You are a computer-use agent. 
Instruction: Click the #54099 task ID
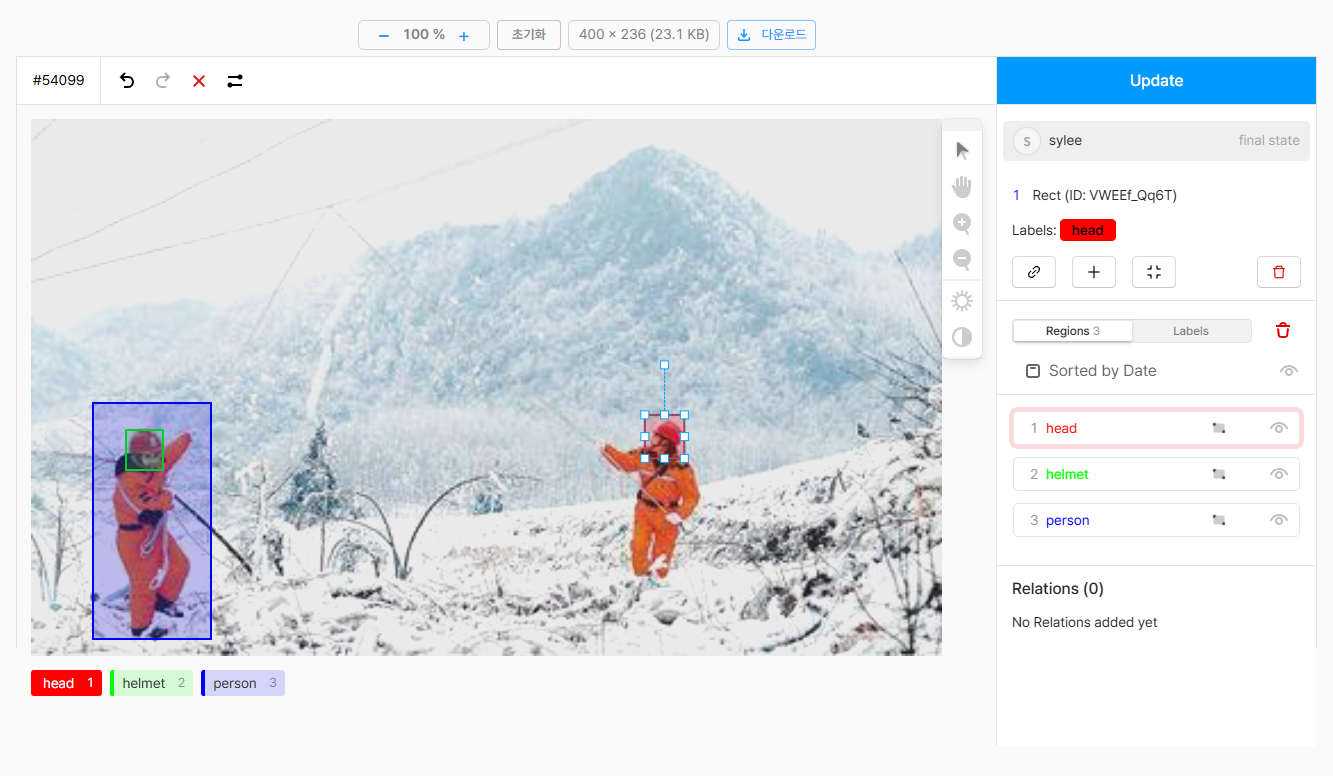coord(59,81)
